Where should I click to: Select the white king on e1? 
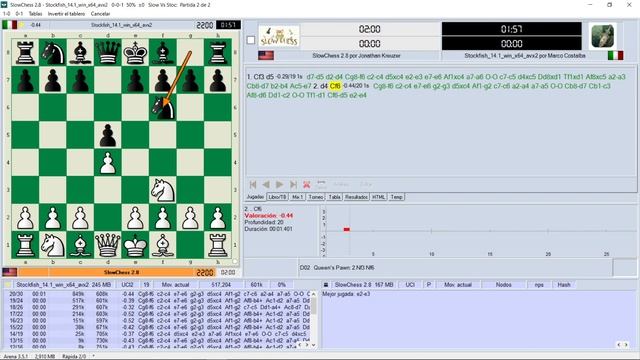[135, 245]
